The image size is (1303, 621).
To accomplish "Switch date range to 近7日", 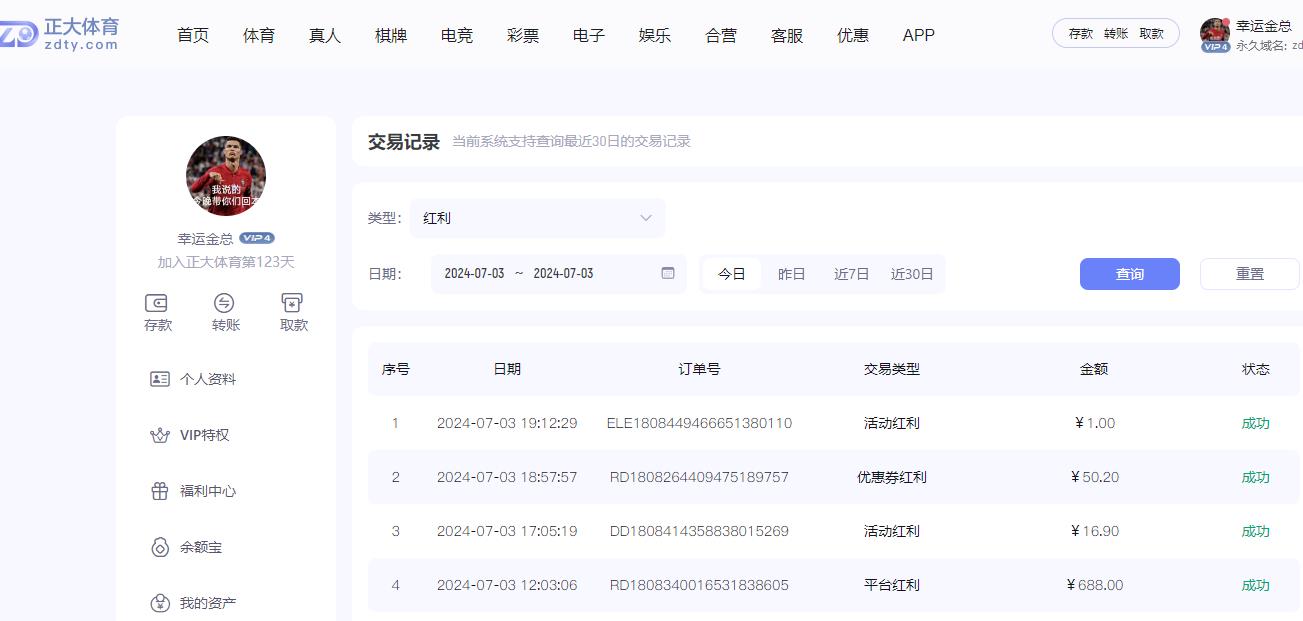I will (x=850, y=273).
